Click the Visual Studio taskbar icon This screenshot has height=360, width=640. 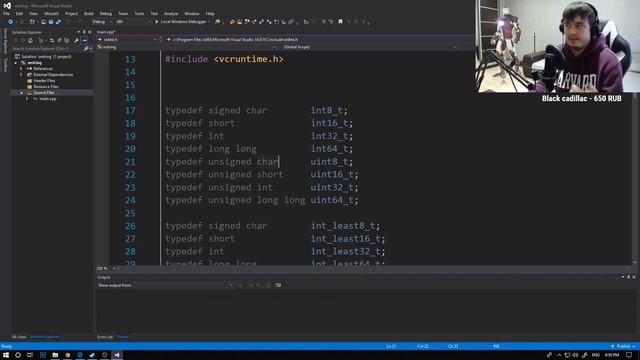[x=117, y=355]
